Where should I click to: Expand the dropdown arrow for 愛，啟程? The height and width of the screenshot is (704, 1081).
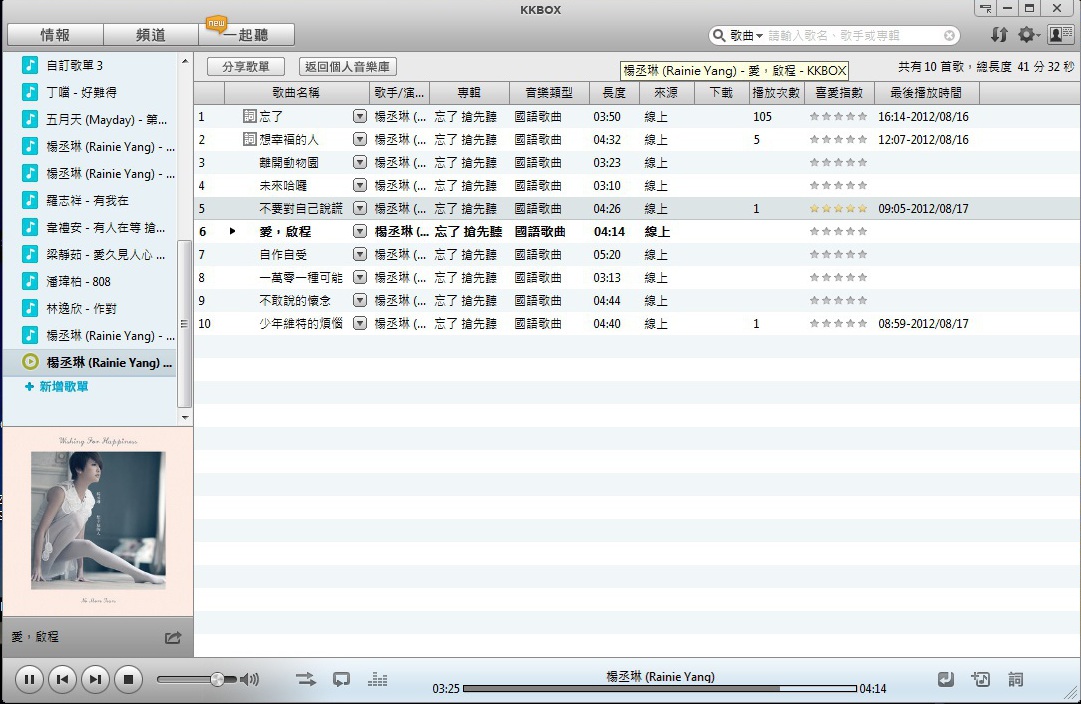[360, 232]
